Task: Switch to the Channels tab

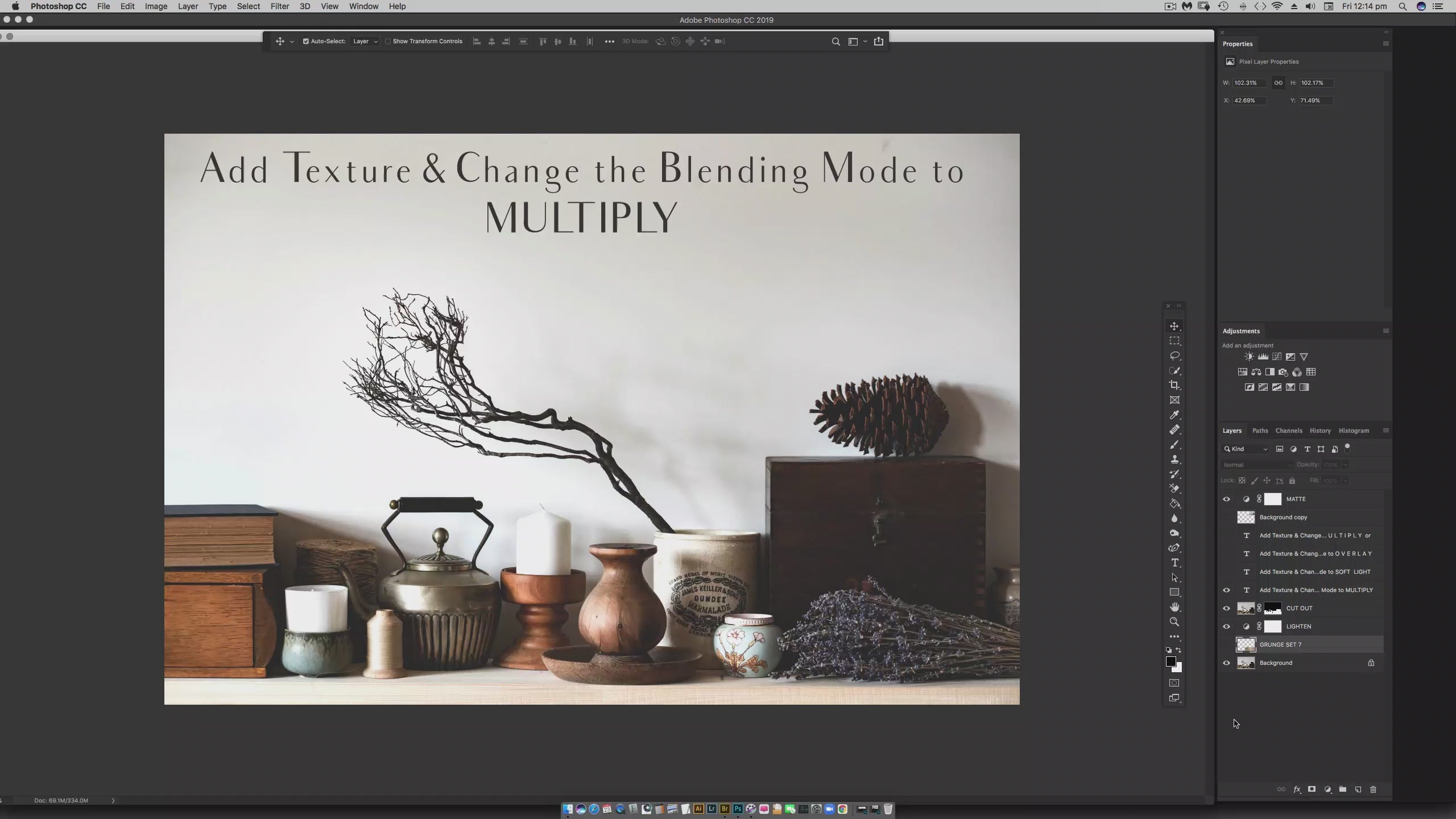Action: [x=1288, y=431]
